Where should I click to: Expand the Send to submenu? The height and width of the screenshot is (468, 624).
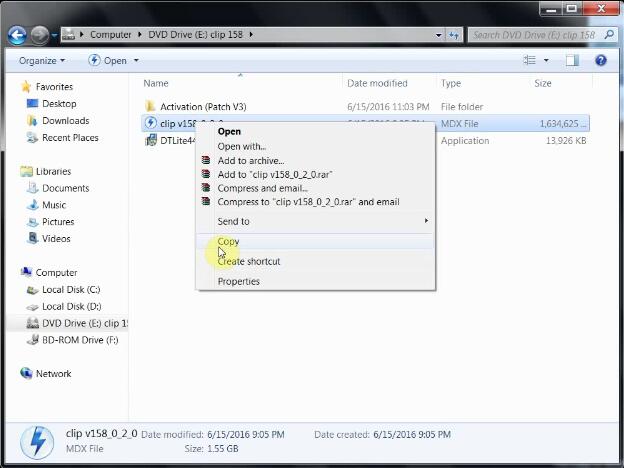316,221
